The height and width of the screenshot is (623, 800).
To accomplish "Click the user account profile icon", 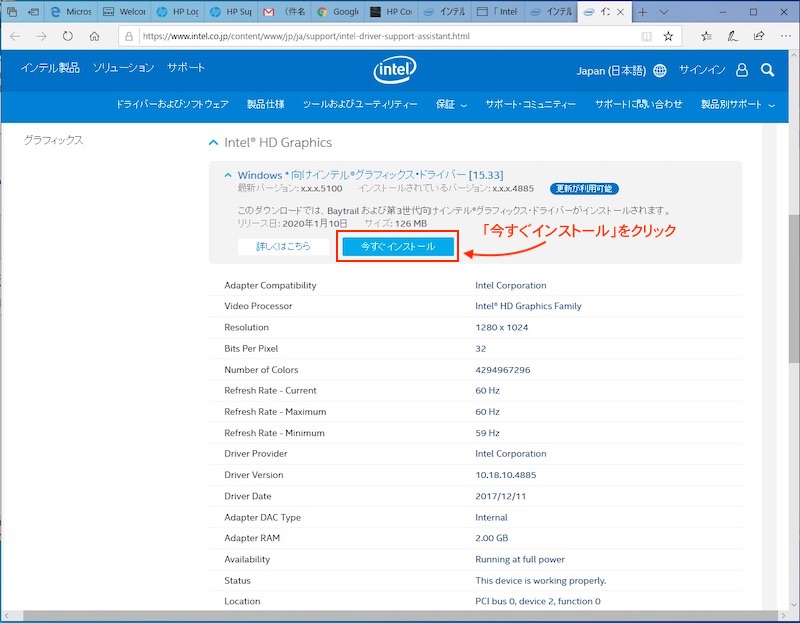I will pos(742,70).
